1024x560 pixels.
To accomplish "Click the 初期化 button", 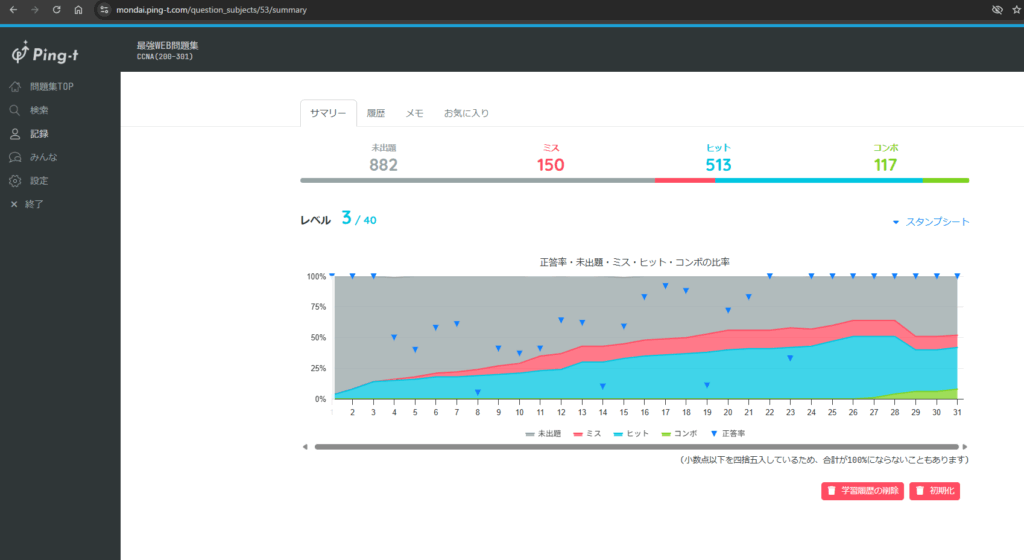I will coord(934,491).
